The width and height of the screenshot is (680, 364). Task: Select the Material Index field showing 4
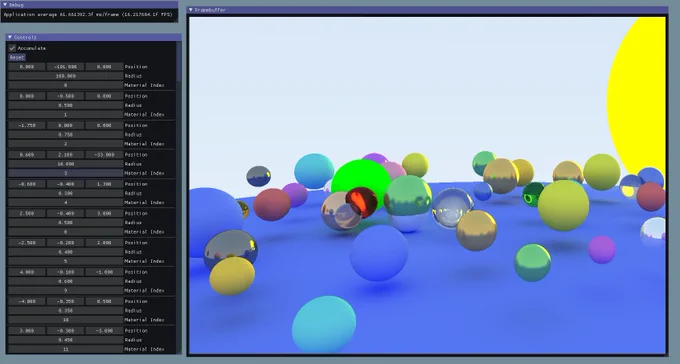pos(65,203)
